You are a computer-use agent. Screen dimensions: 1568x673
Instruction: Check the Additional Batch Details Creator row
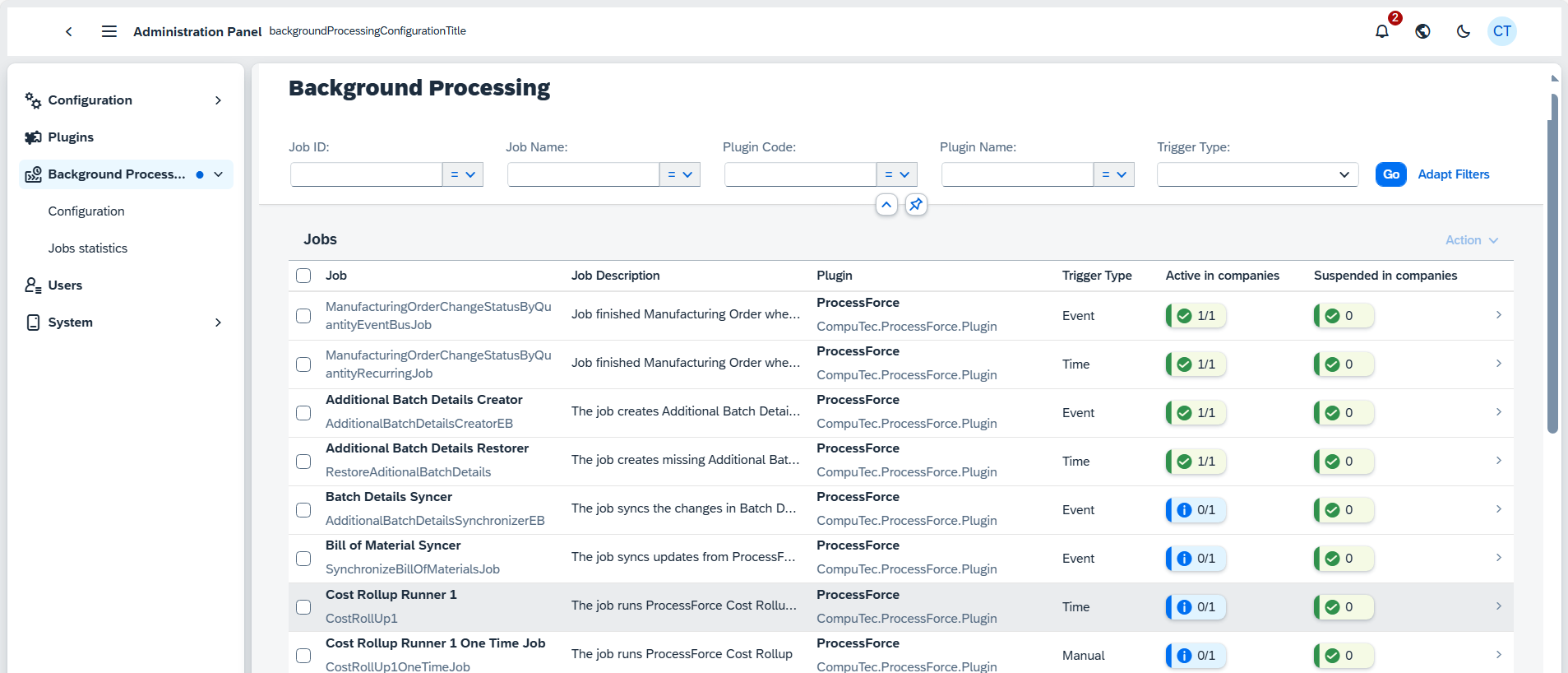(x=303, y=413)
